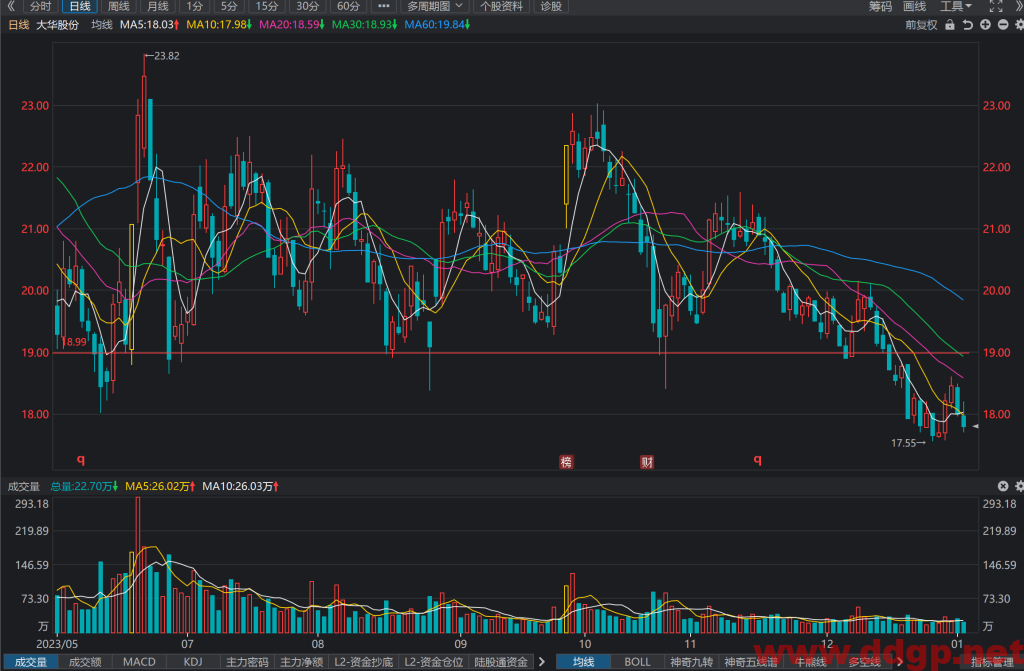Select the 60分 period tab

point(348,6)
